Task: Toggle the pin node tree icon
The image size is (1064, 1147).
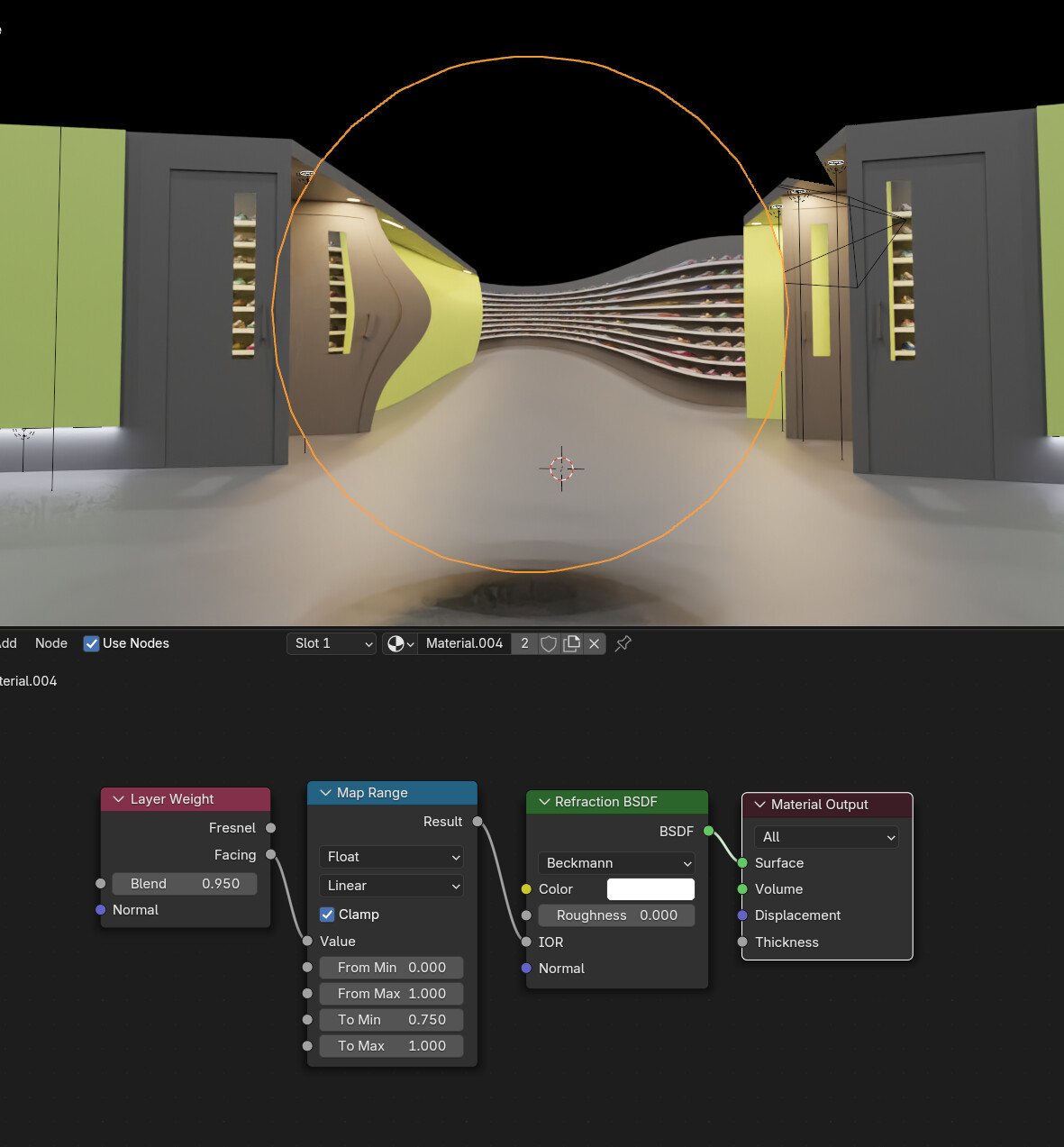Action: (623, 643)
